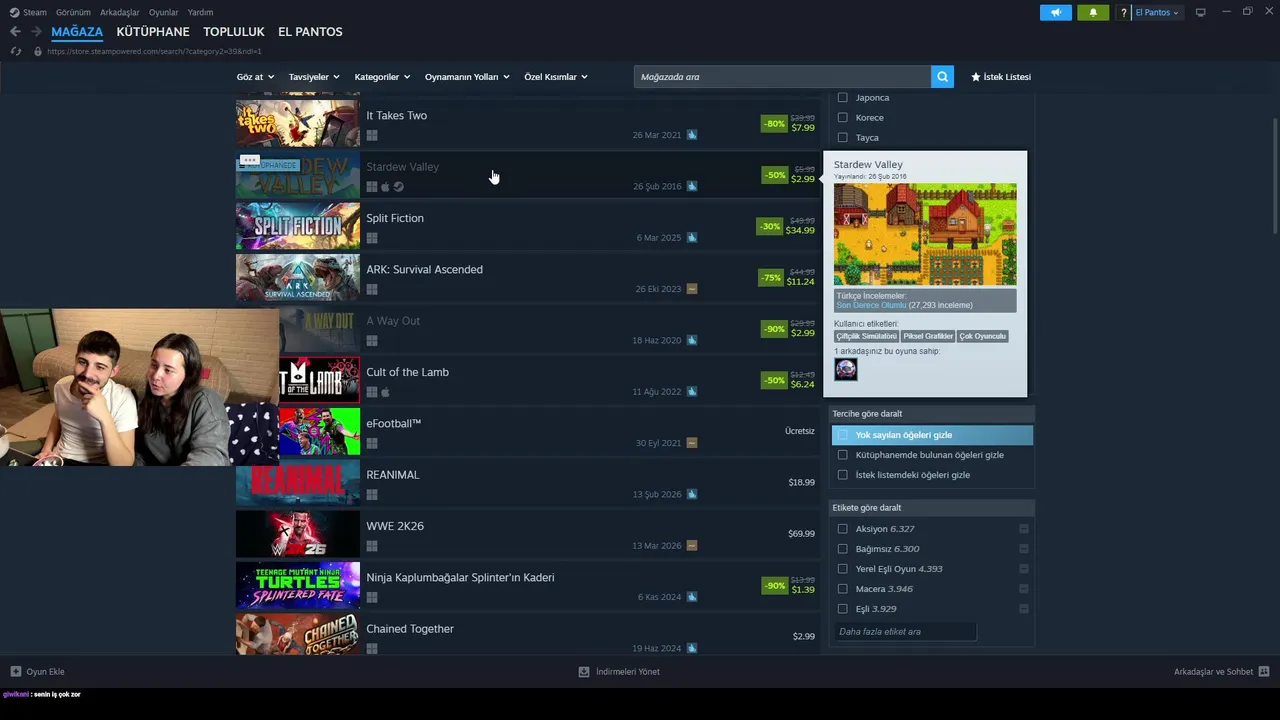Open the green notifications bell
Screen dimensions: 1280x720
click(x=1093, y=12)
